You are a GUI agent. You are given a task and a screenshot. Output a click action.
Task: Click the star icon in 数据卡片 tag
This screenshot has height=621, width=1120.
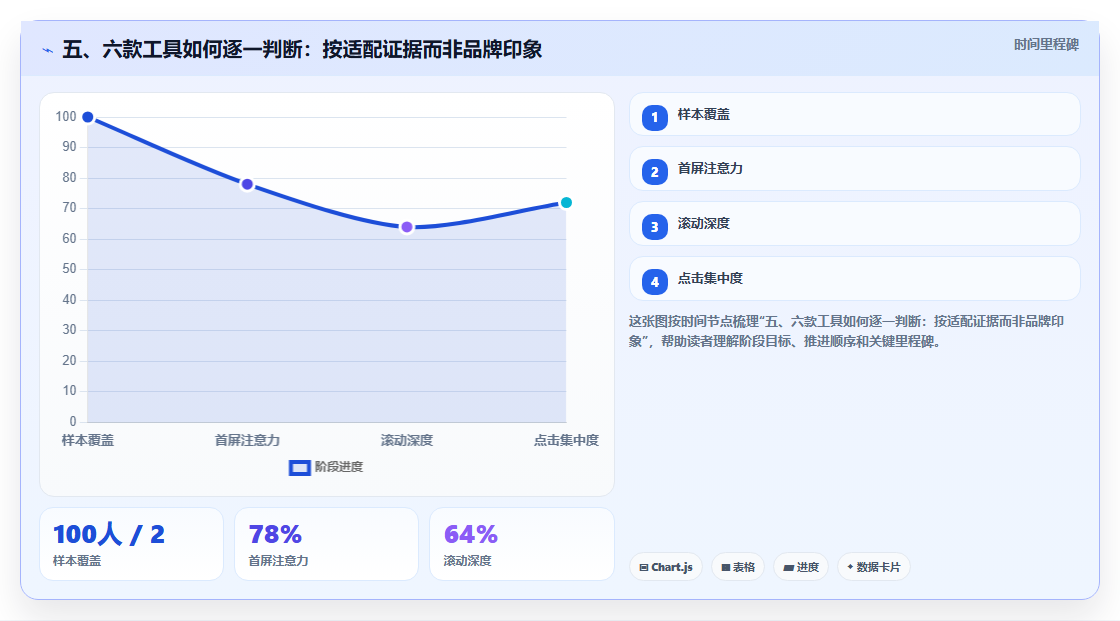pos(850,567)
